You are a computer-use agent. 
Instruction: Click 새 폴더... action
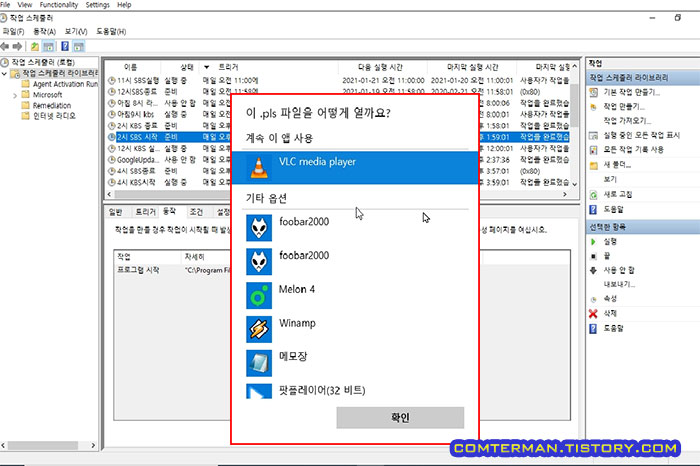[x=617, y=165]
